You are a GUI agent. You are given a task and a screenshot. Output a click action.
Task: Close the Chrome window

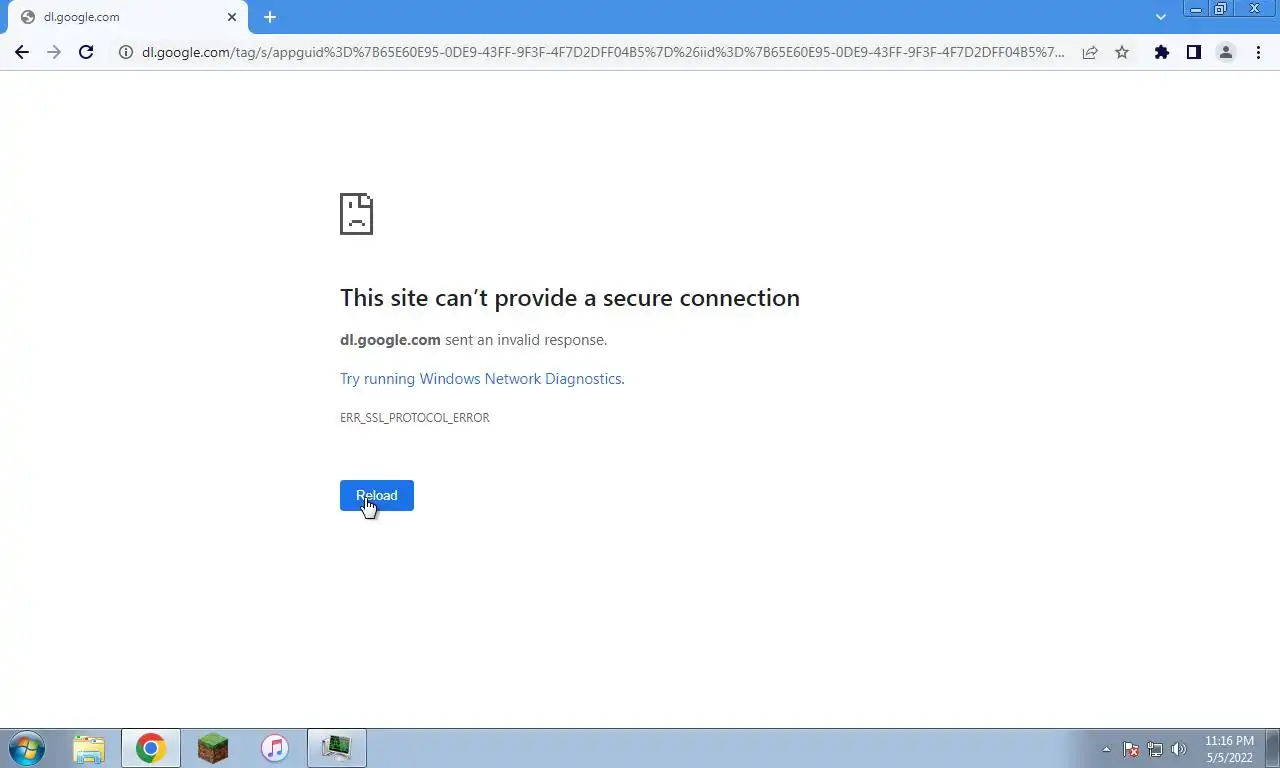(x=1255, y=9)
